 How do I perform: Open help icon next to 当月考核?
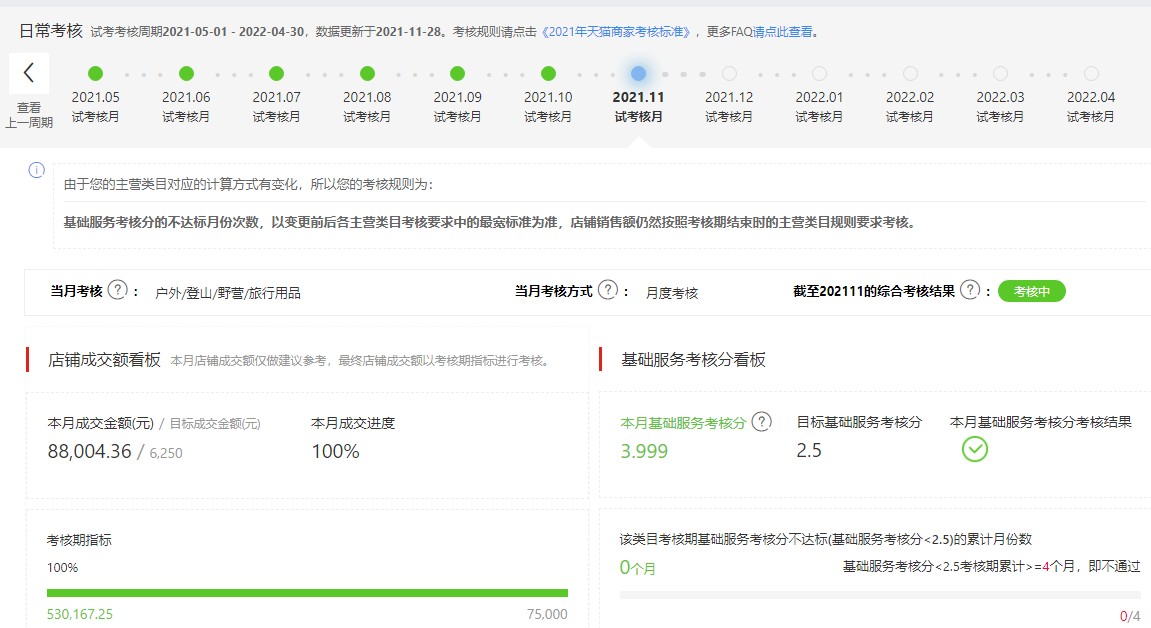click(117, 290)
